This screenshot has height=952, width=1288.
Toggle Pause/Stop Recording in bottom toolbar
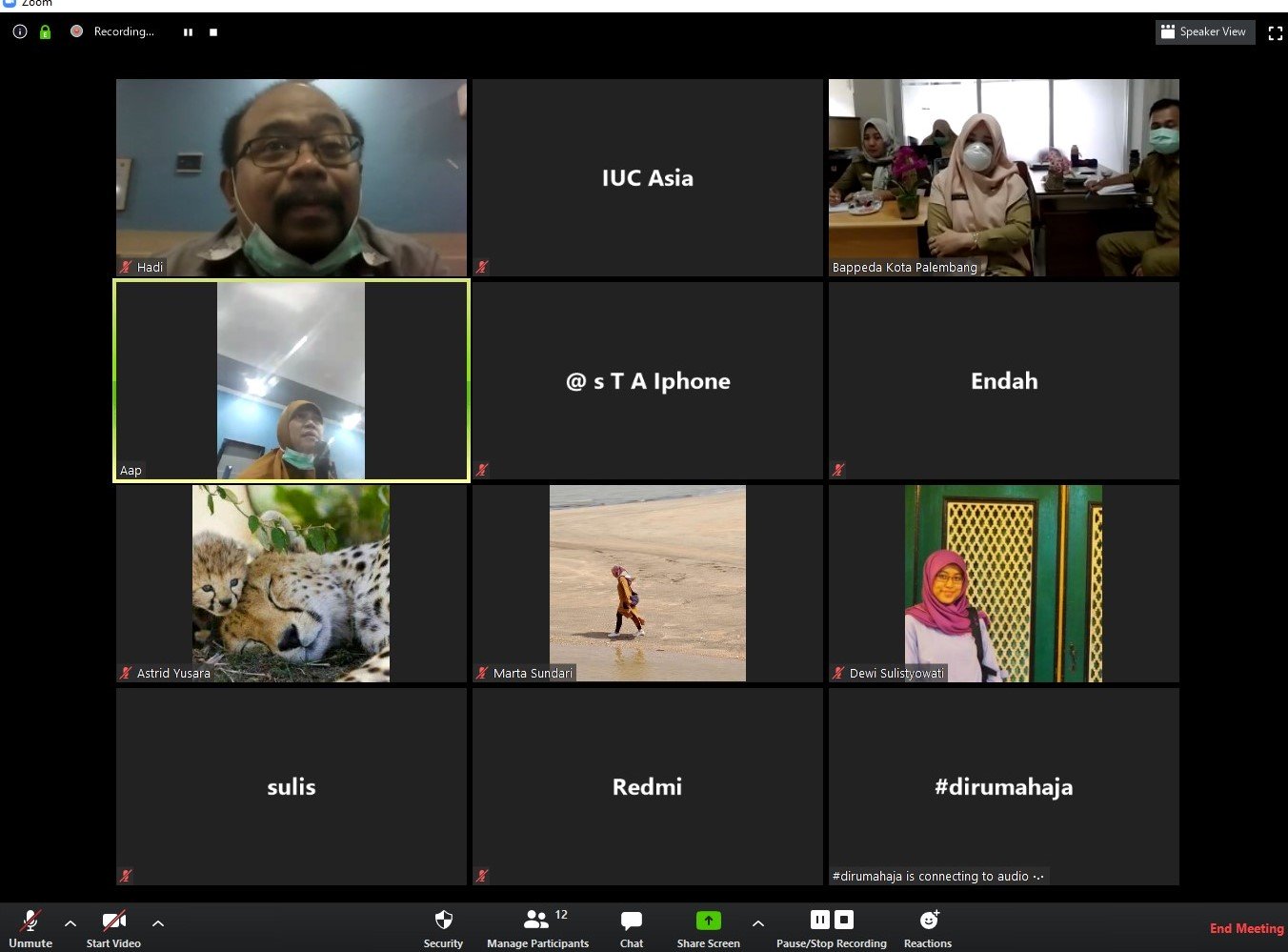[x=831, y=927]
